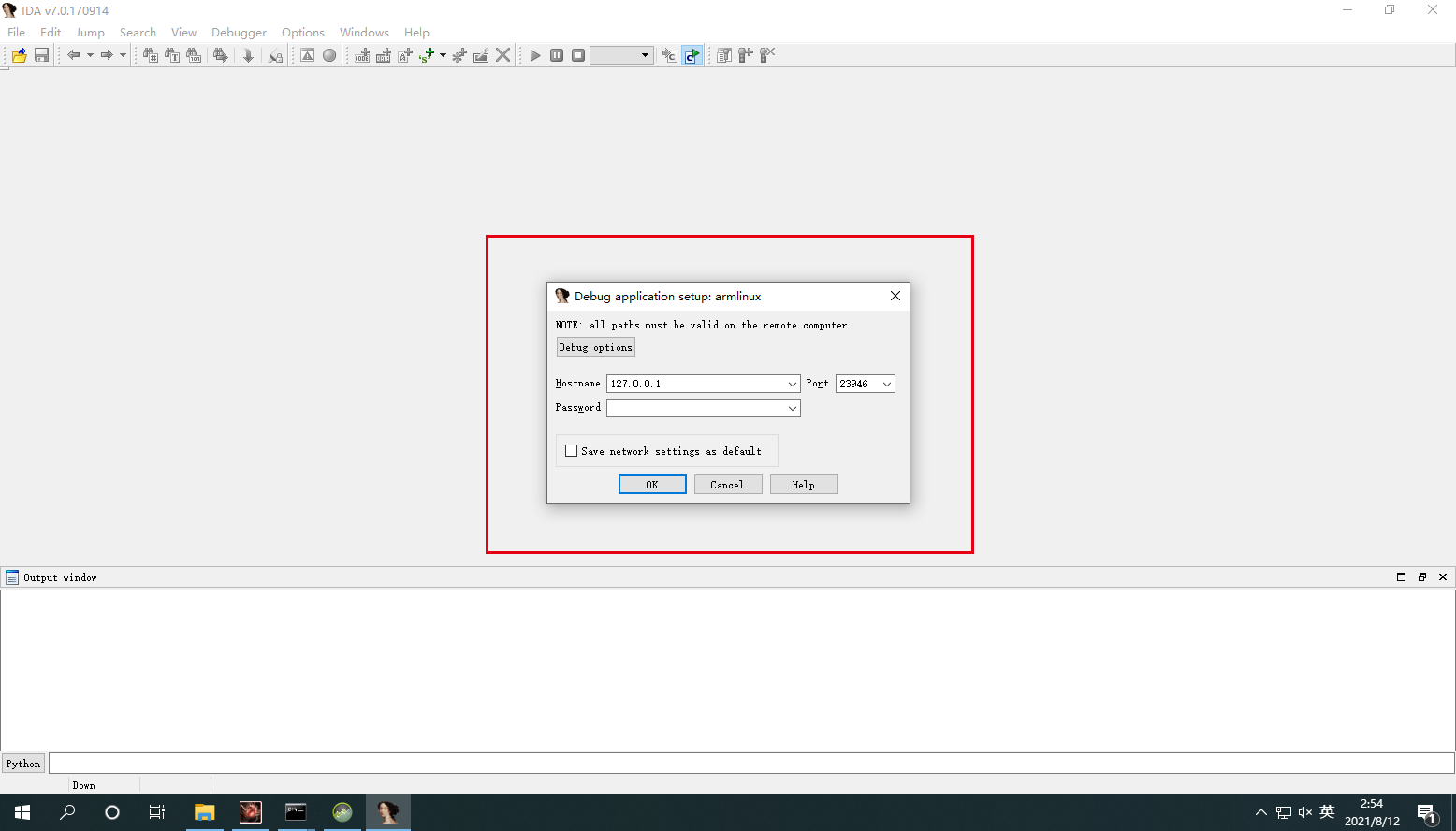
Task: Open the Options menu
Action: tap(303, 32)
